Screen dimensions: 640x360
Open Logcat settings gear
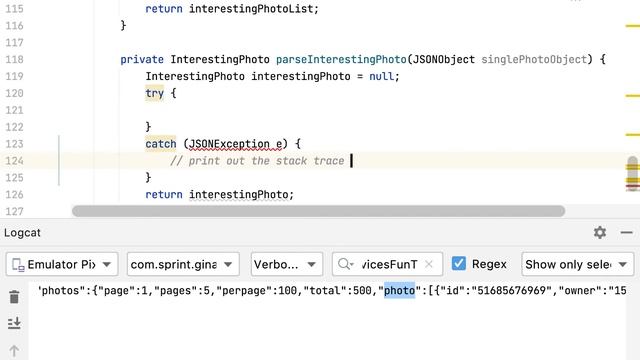pos(600,233)
